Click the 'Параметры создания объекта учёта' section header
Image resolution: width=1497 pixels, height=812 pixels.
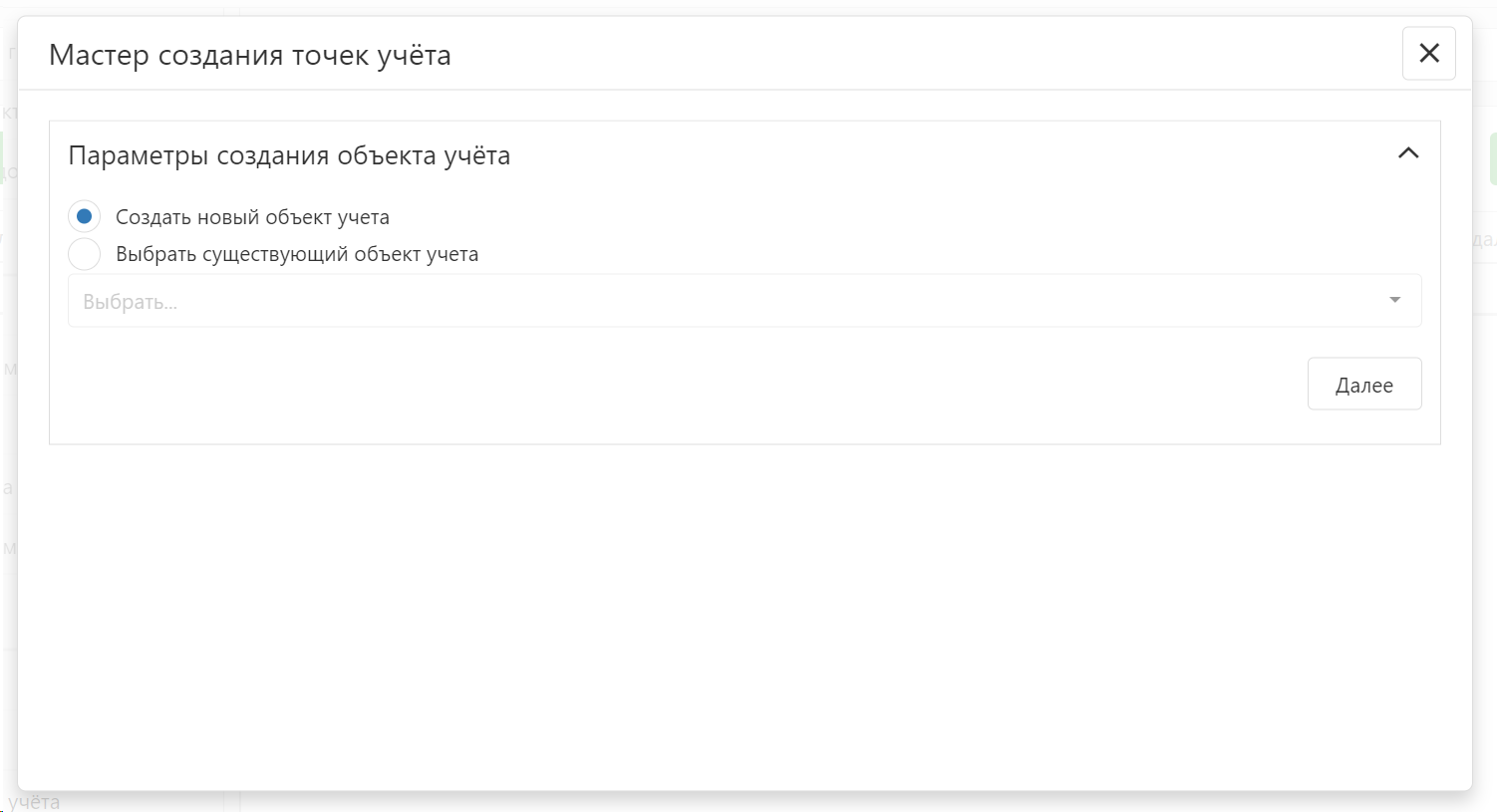[289, 155]
